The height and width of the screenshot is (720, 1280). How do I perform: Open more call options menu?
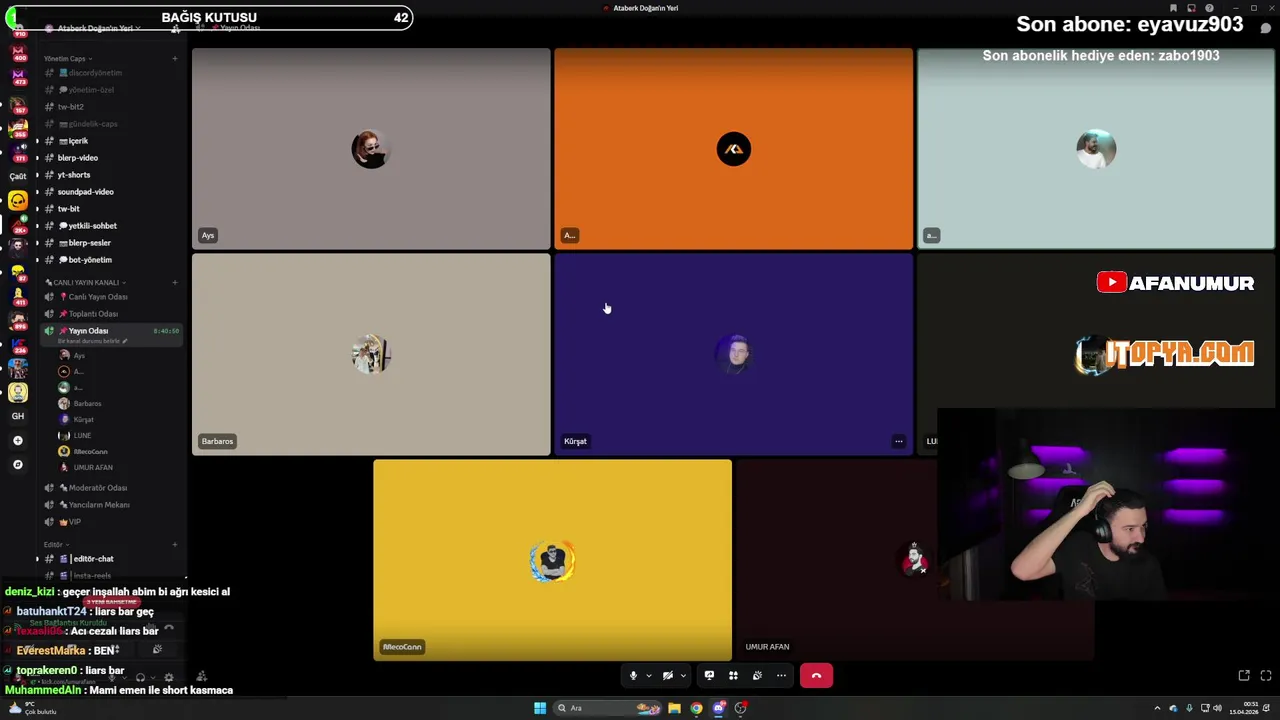(x=781, y=676)
